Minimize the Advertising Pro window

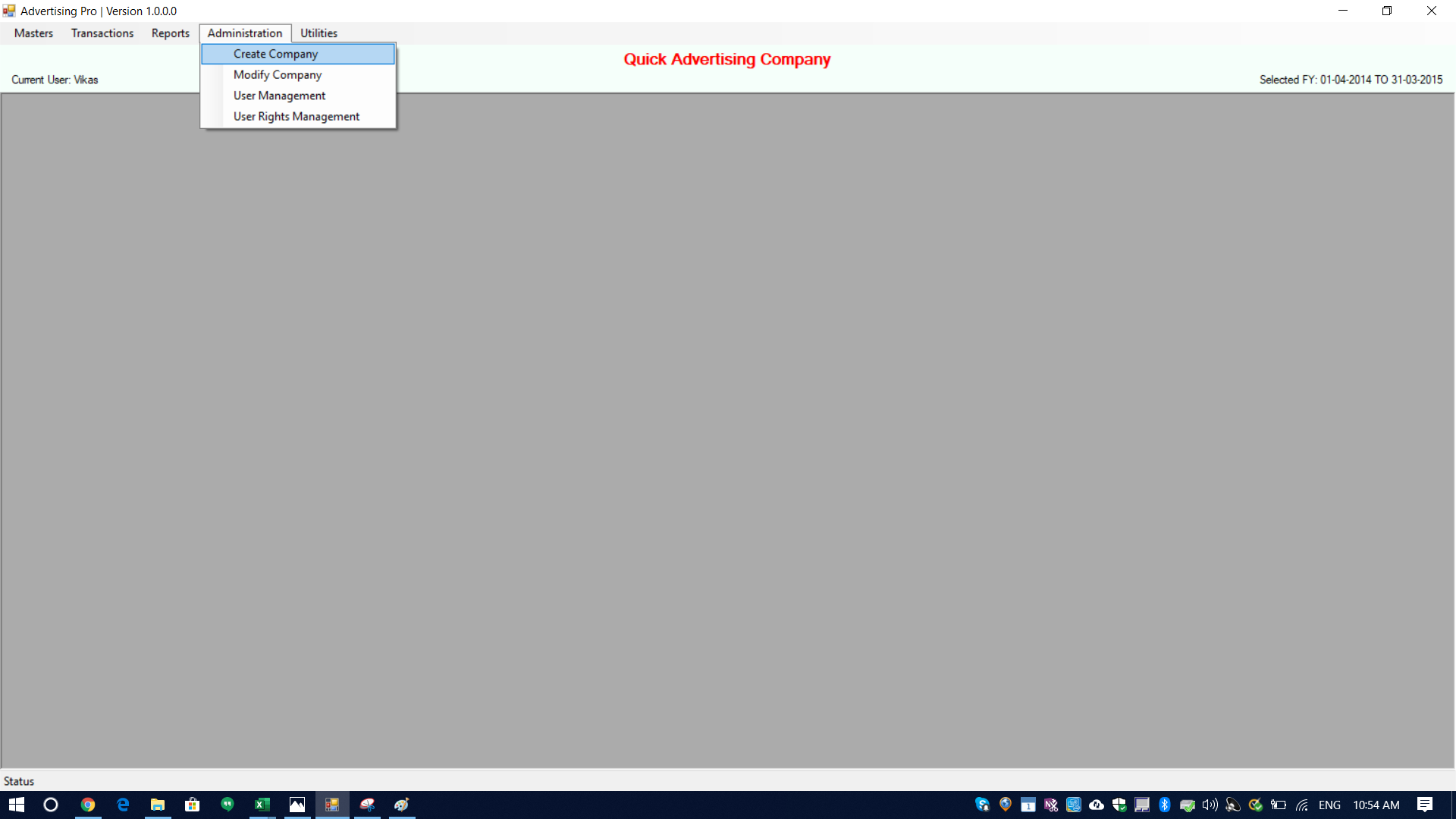click(x=1343, y=11)
